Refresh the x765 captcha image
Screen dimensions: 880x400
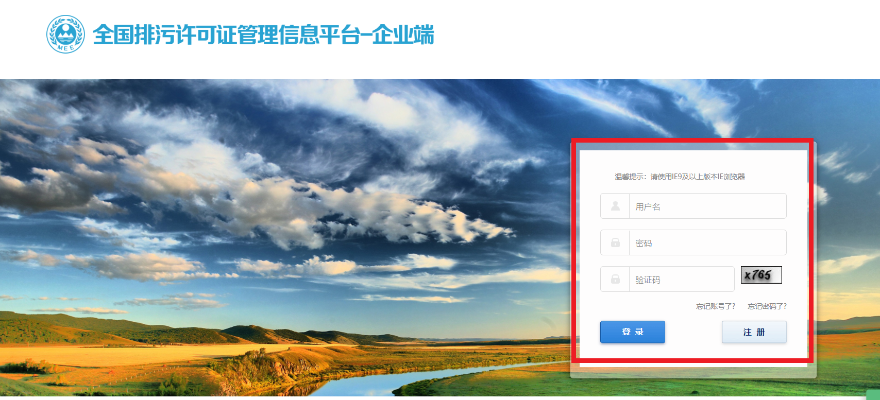(x=761, y=275)
